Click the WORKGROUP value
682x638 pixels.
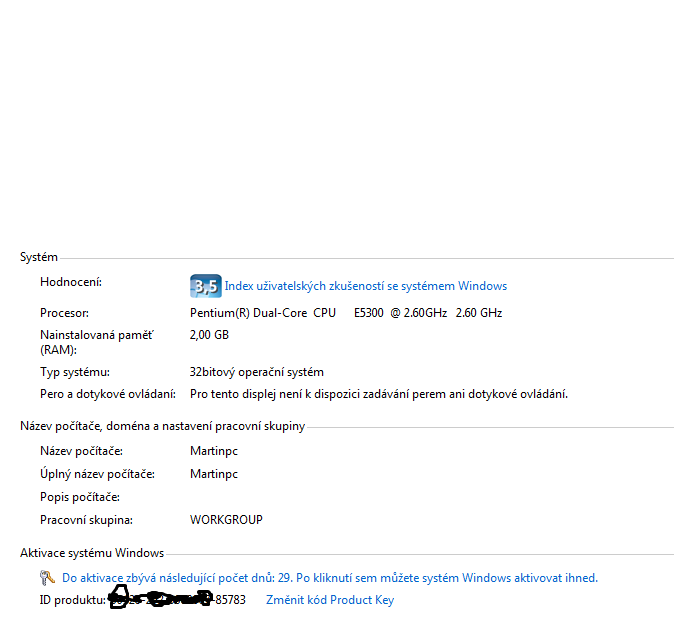[x=226, y=520]
